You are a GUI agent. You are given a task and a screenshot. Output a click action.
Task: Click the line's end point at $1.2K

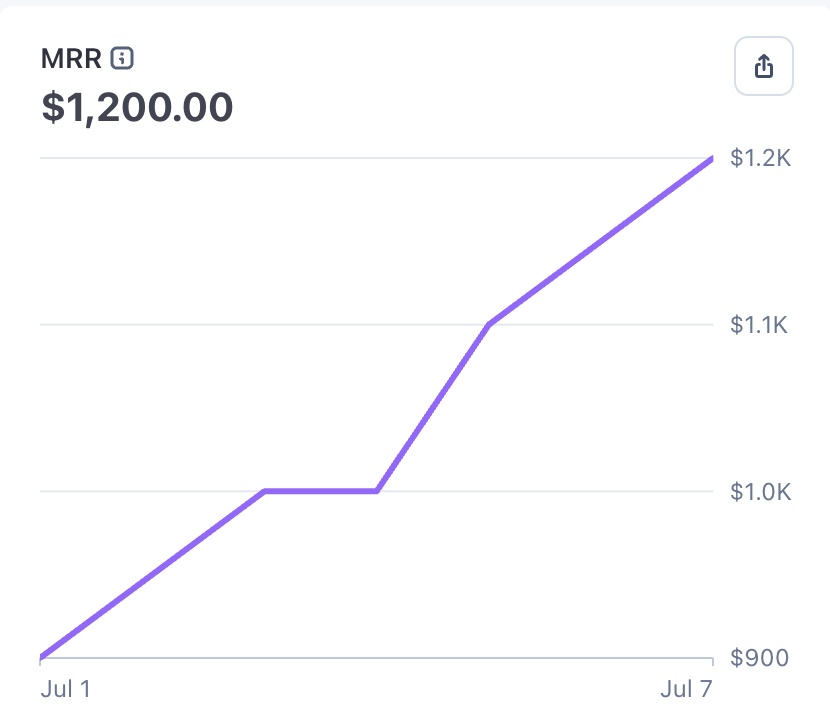[712, 158]
